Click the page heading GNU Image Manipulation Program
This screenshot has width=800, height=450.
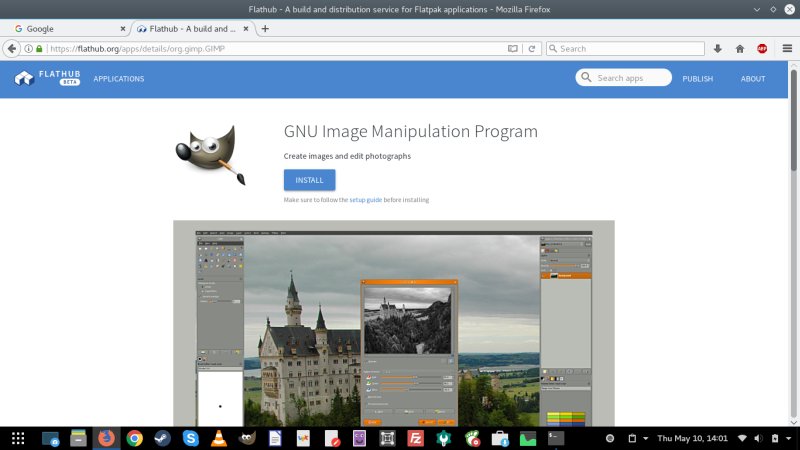click(x=411, y=131)
